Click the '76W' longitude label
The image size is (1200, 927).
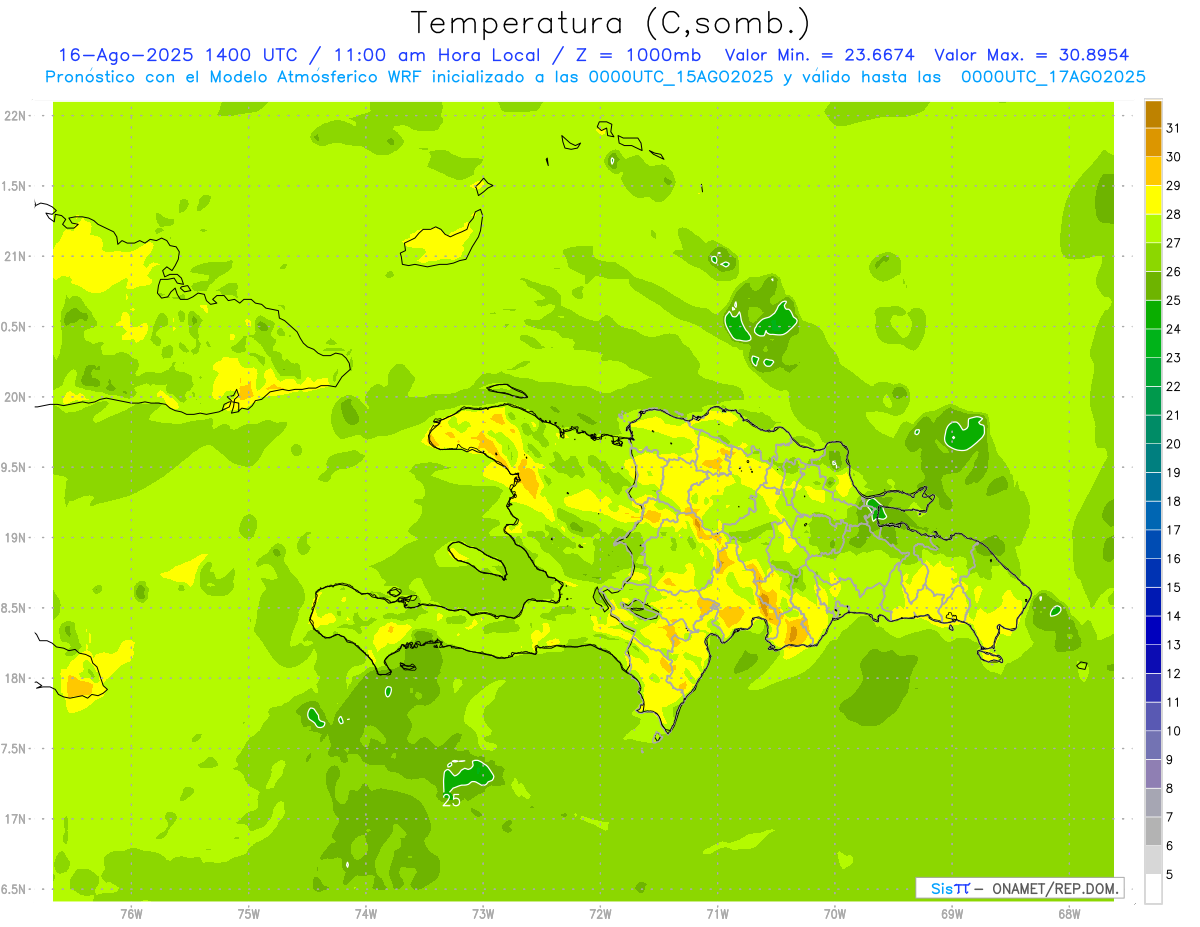[x=131, y=914]
